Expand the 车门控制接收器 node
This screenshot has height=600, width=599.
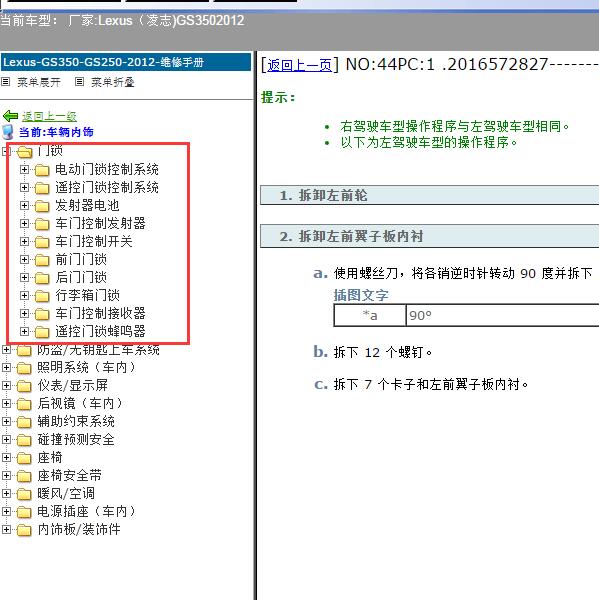click(x=24, y=313)
